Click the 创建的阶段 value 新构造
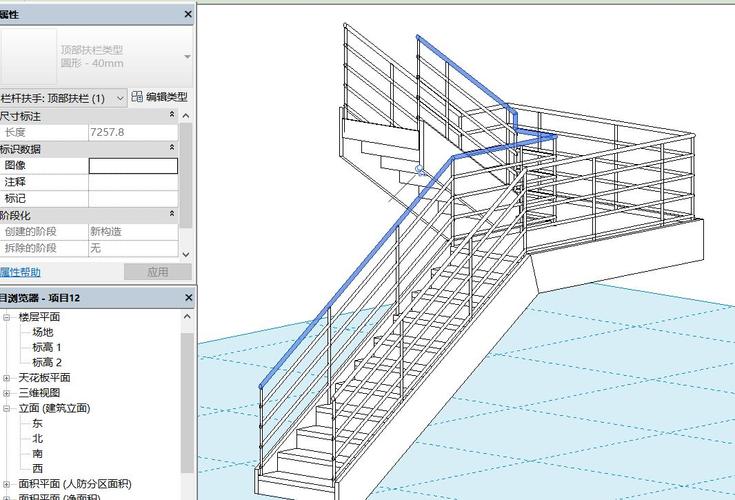This screenshot has width=735, height=500. point(106,231)
